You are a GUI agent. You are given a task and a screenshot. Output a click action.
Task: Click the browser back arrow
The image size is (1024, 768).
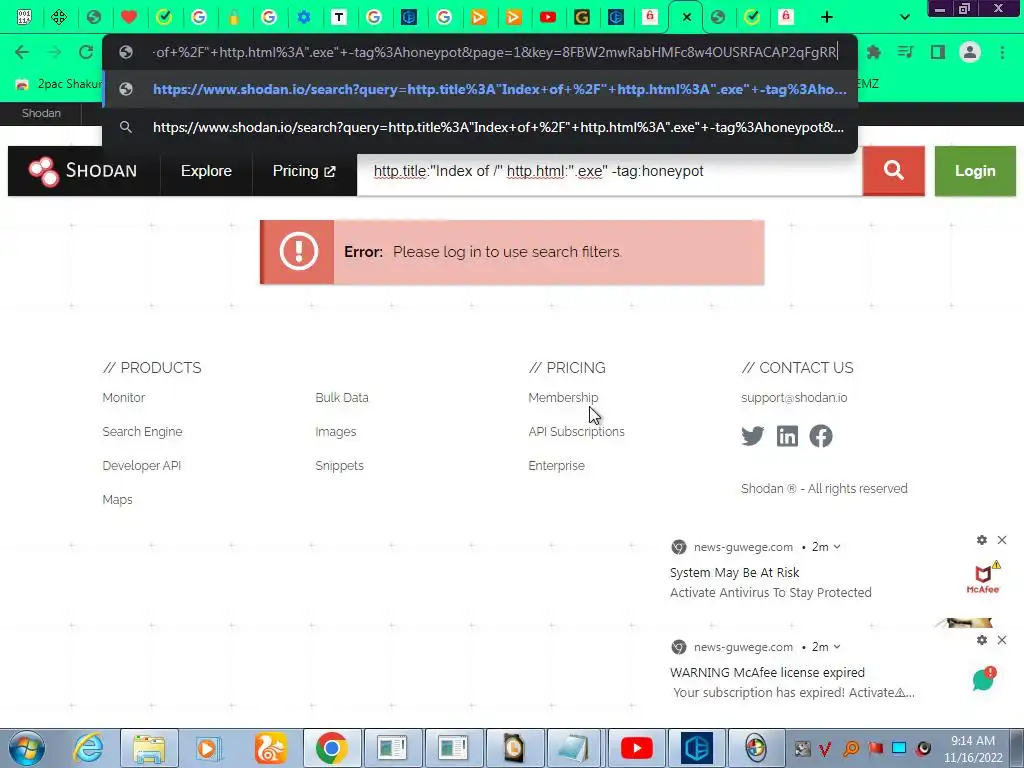coord(22,52)
